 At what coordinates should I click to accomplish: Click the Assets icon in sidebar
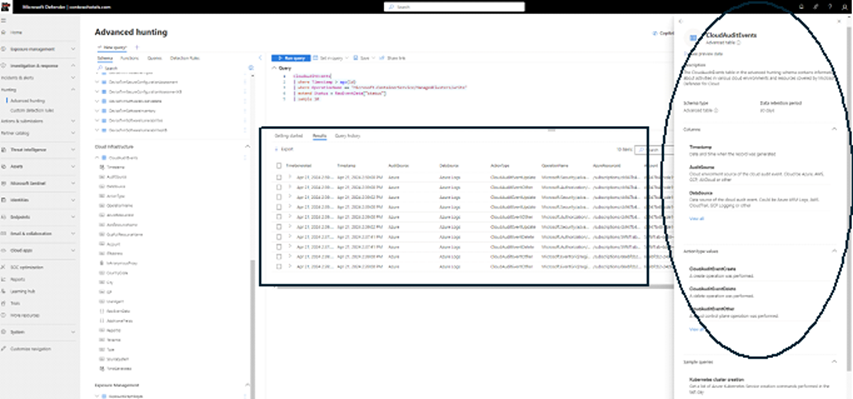(x=4, y=166)
